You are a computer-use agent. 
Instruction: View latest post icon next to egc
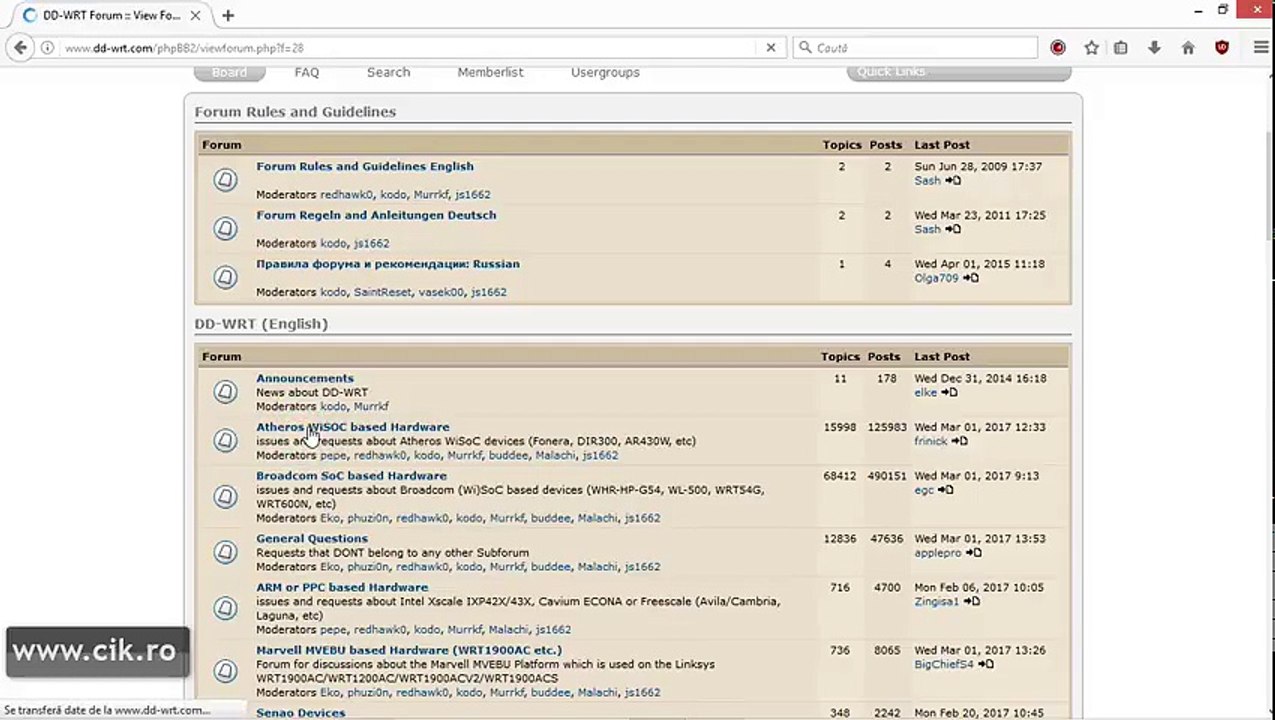tap(945, 490)
